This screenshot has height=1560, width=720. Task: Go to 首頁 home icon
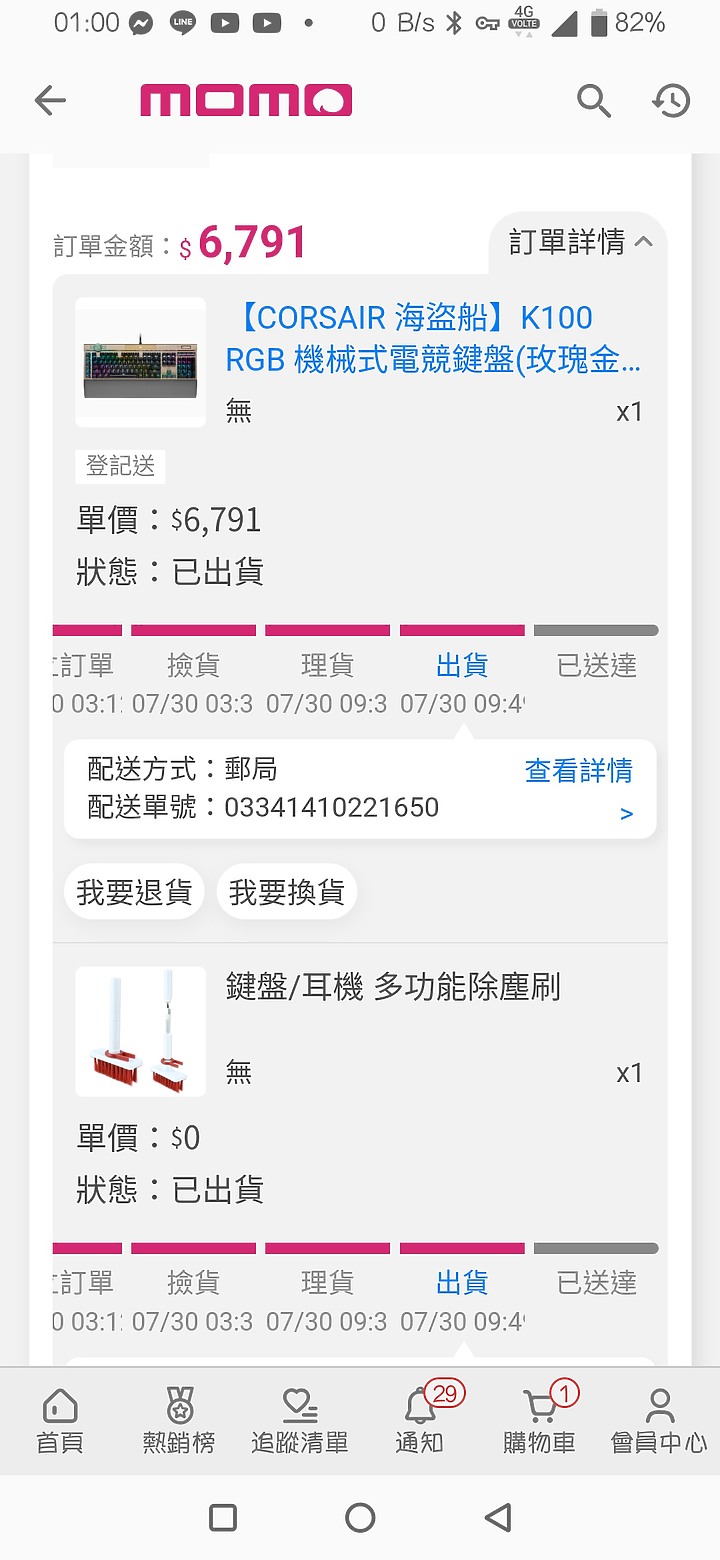click(60, 1421)
